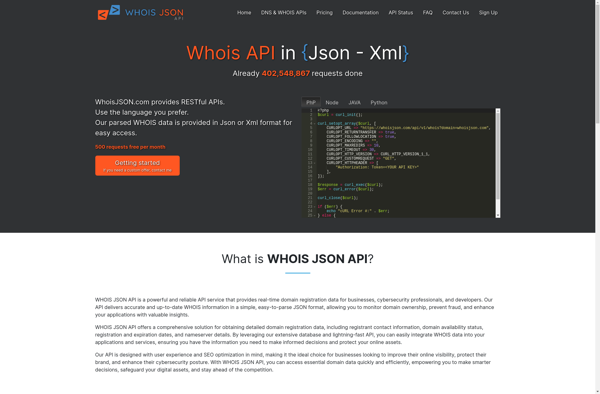The height and width of the screenshot is (394, 600).
Task: Switch to the Node code tab
Action: pos(332,103)
